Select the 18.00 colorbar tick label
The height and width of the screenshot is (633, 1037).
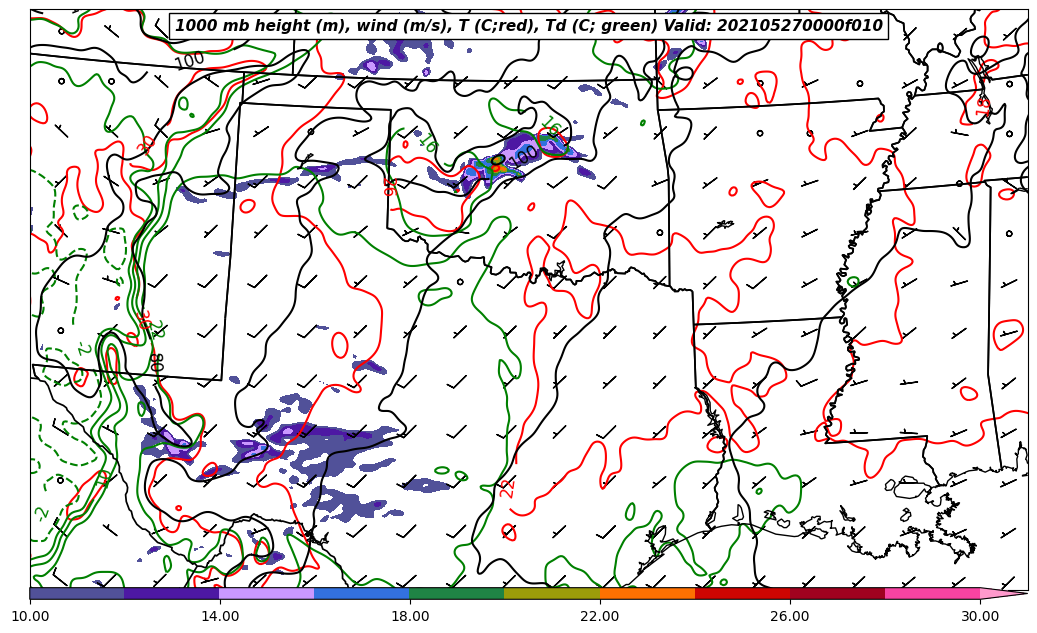[410, 616]
